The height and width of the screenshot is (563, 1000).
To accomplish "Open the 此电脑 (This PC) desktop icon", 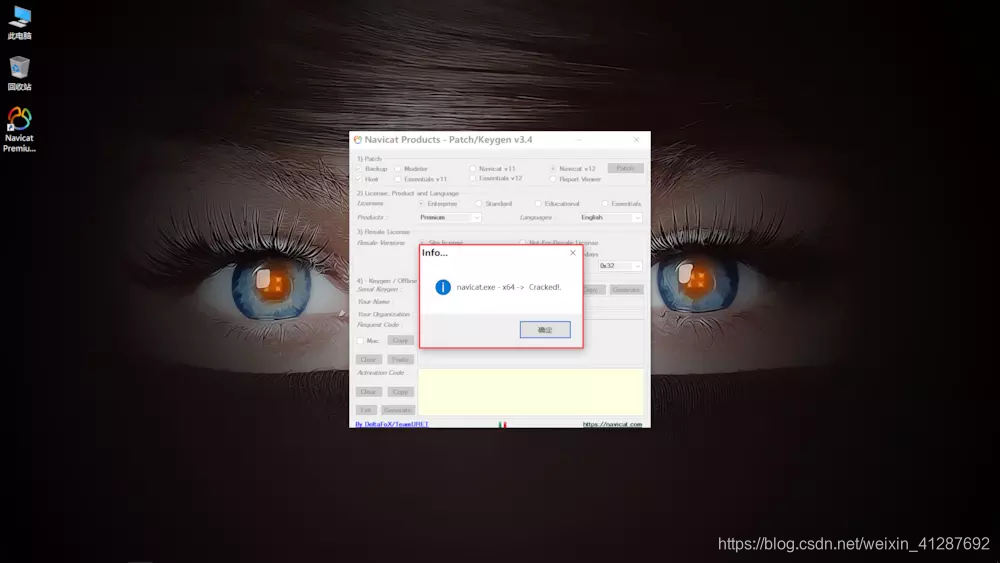I will click(x=19, y=23).
